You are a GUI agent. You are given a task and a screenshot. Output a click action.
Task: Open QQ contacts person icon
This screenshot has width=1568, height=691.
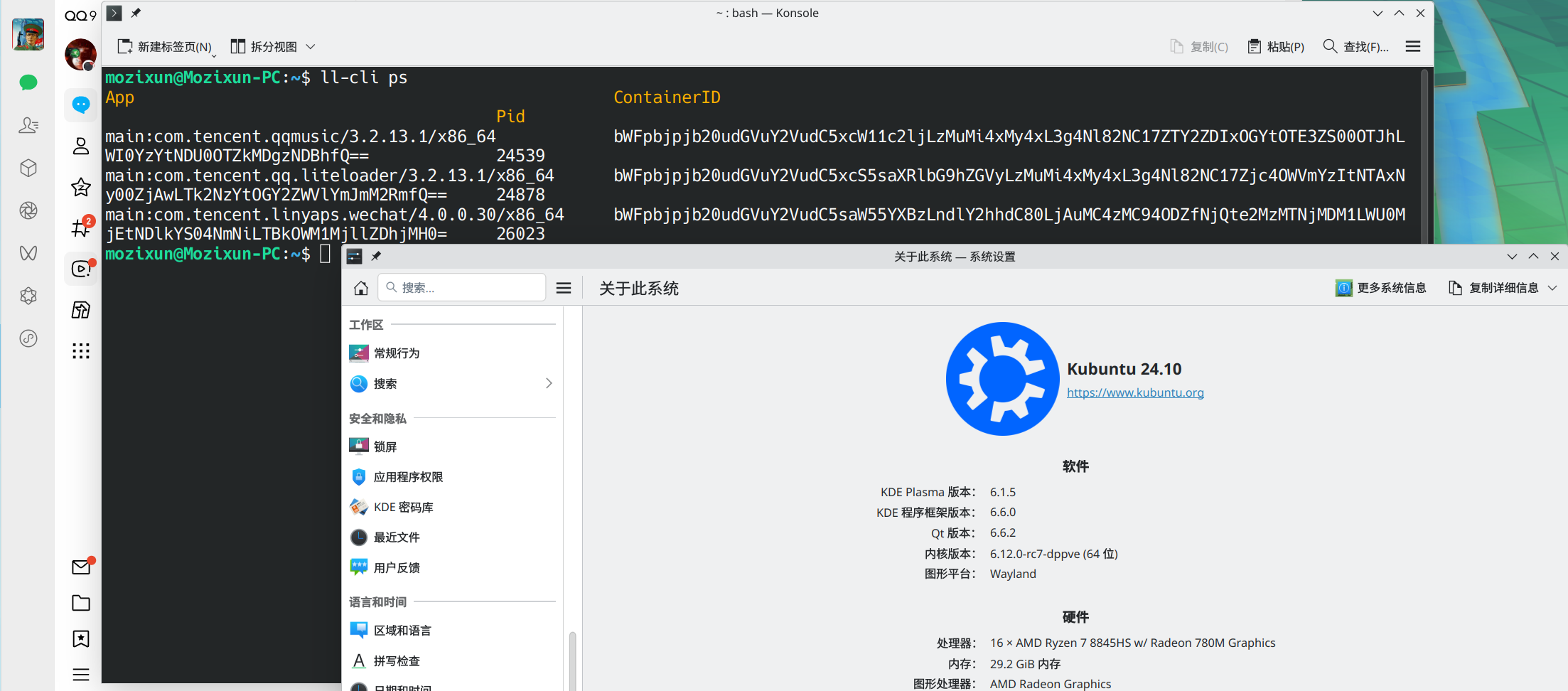tap(81, 146)
